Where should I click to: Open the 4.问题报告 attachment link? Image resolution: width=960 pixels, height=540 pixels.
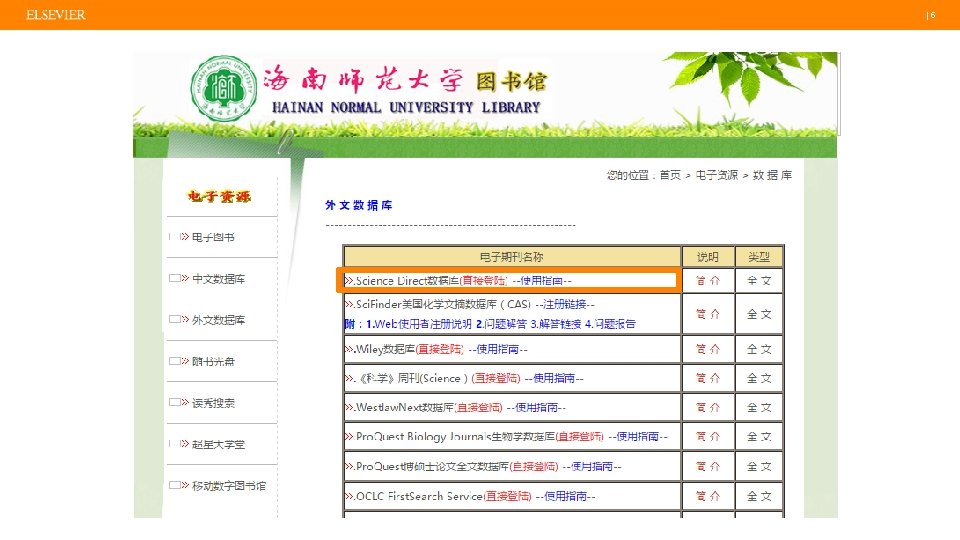click(x=610, y=323)
